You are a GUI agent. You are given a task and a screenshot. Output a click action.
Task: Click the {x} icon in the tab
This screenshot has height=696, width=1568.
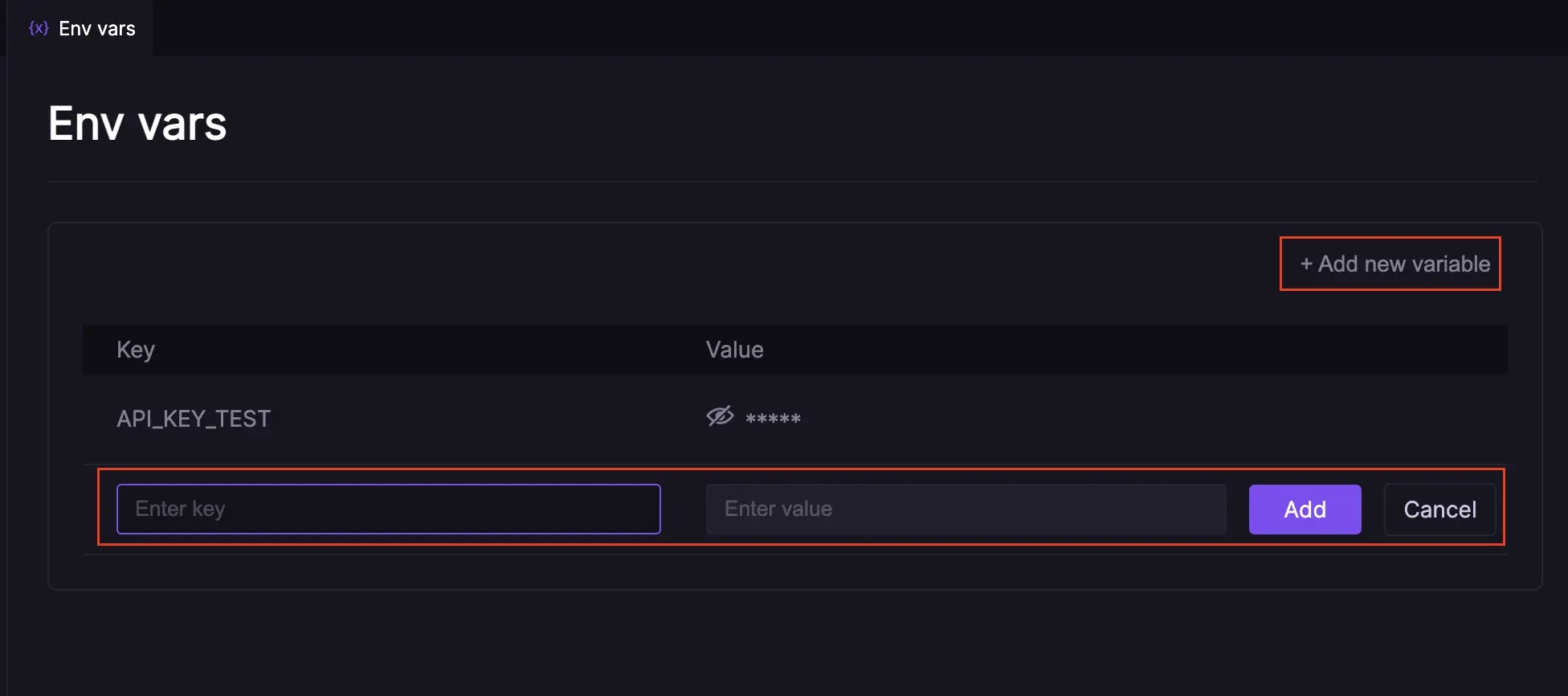click(39, 28)
